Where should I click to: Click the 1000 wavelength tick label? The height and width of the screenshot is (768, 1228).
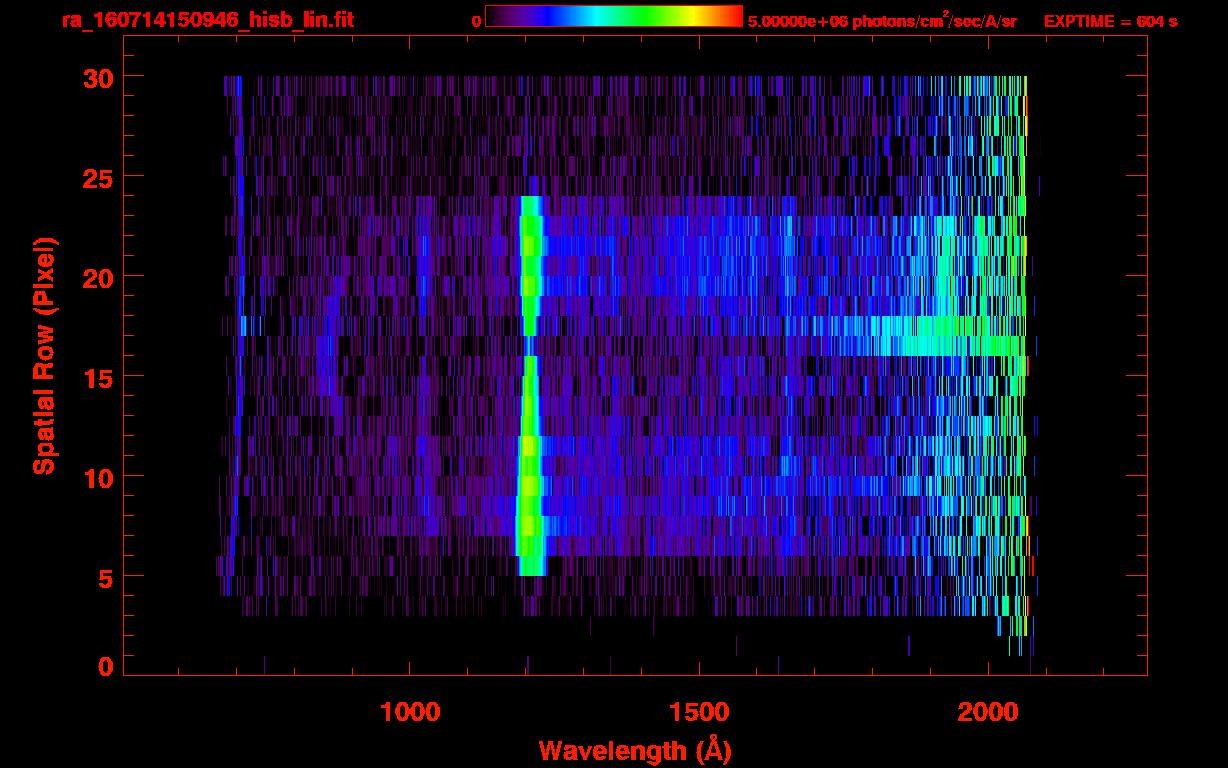click(410, 712)
